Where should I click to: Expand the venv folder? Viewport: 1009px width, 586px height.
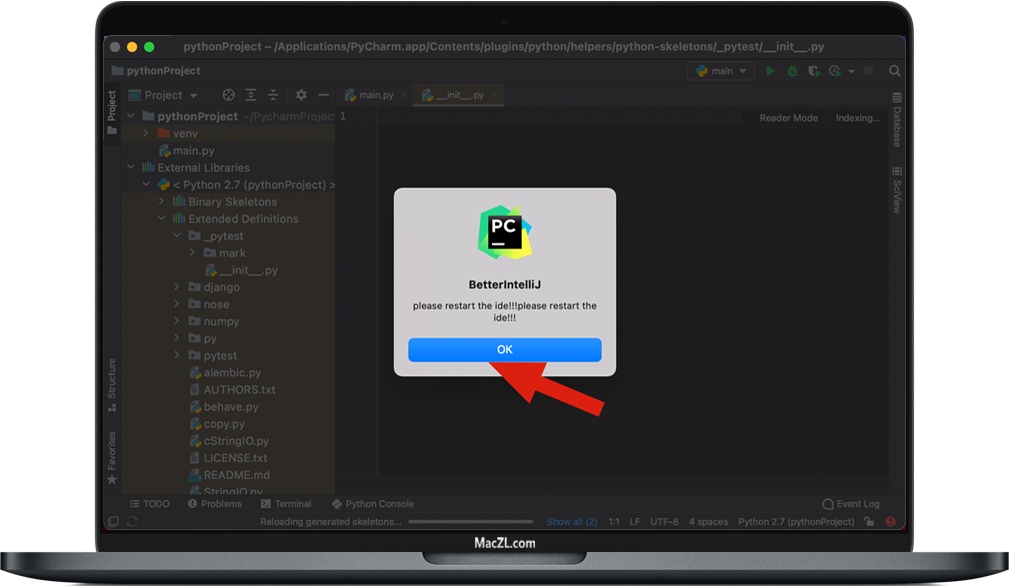pyautogui.click(x=146, y=133)
